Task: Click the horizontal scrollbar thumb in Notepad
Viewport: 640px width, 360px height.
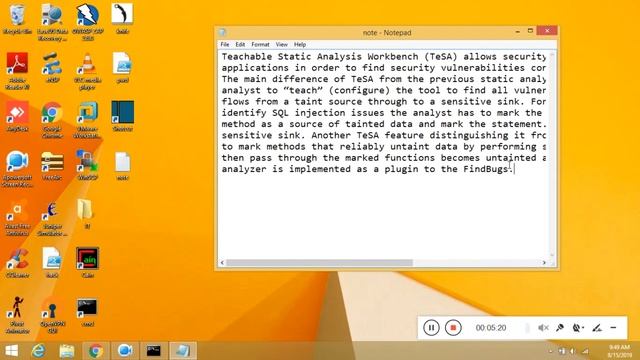Action: click(319, 263)
